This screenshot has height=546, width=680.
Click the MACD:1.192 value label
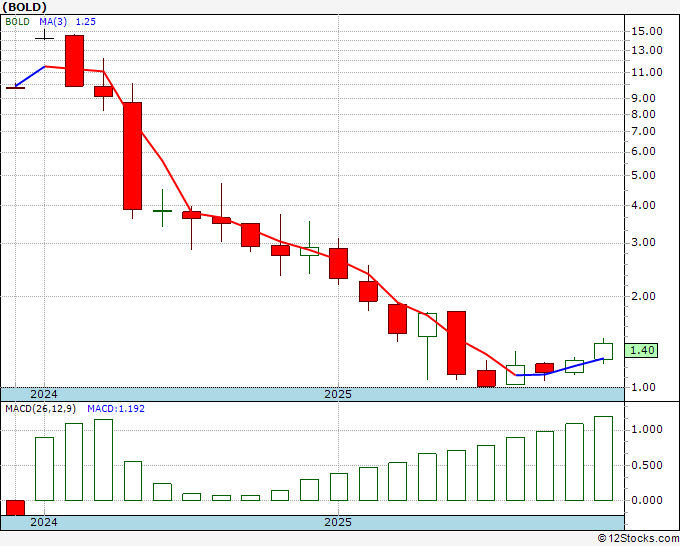tap(116, 409)
